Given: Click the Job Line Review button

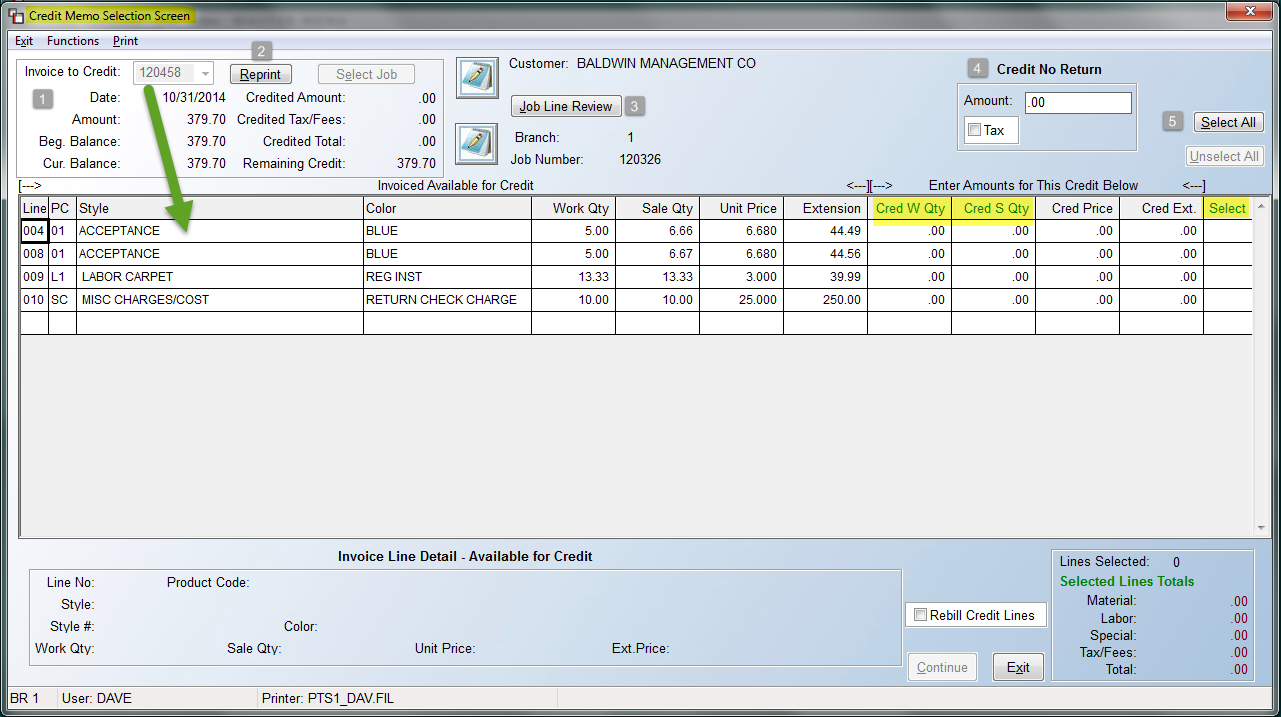Looking at the screenshot, I should pyautogui.click(x=565, y=106).
